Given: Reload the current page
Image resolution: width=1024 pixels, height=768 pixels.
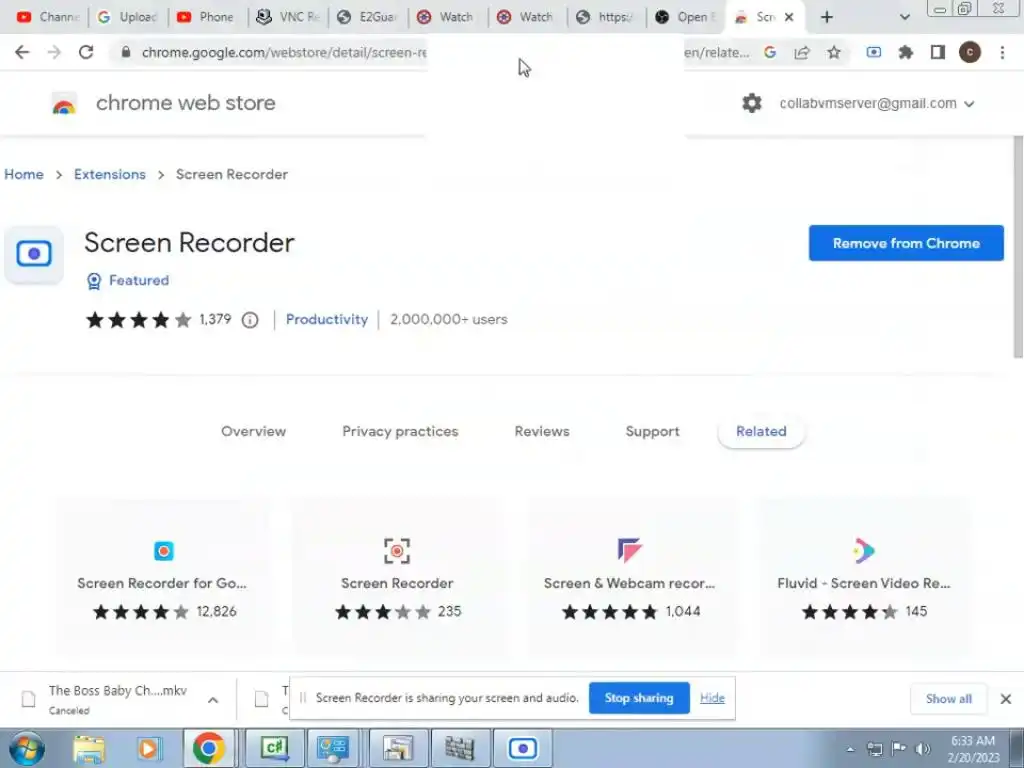Looking at the screenshot, I should tap(86, 52).
